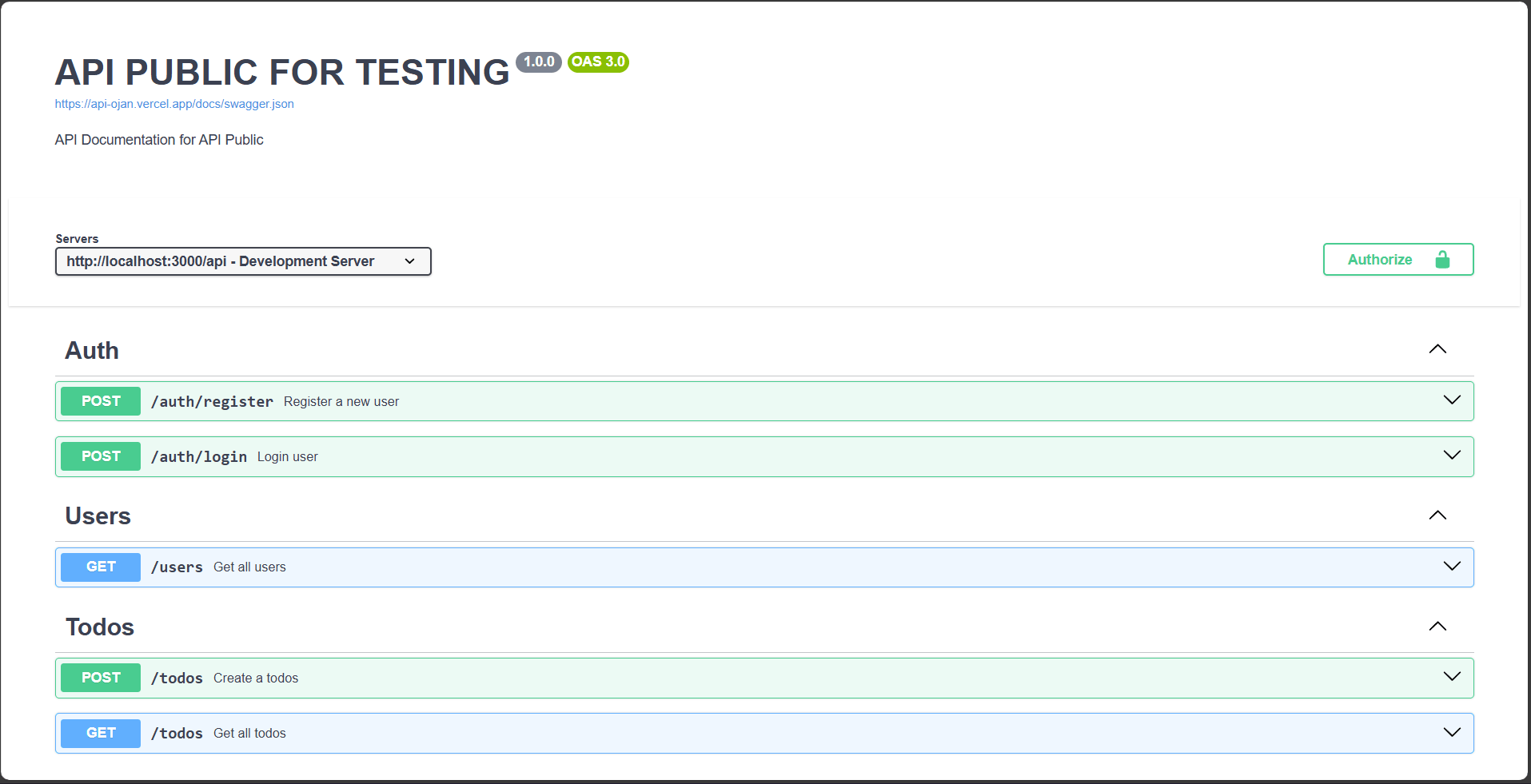Expand the GET /users endpoint arrow
The image size is (1531, 784).
point(1452,567)
